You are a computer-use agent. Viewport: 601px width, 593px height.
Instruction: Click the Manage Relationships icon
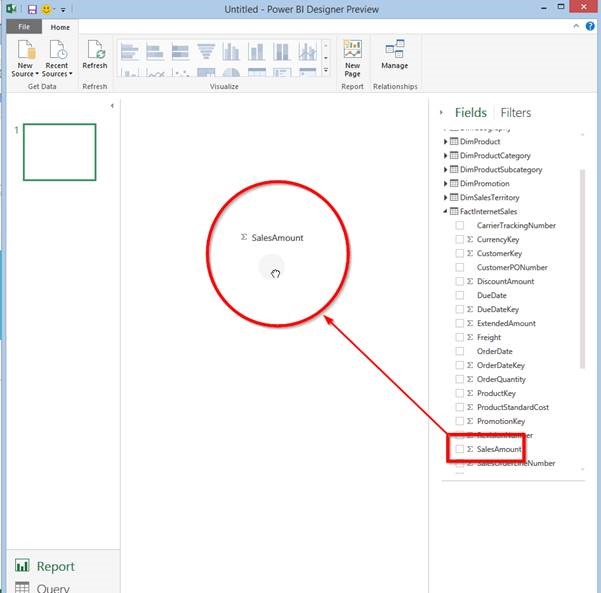[x=395, y=49]
